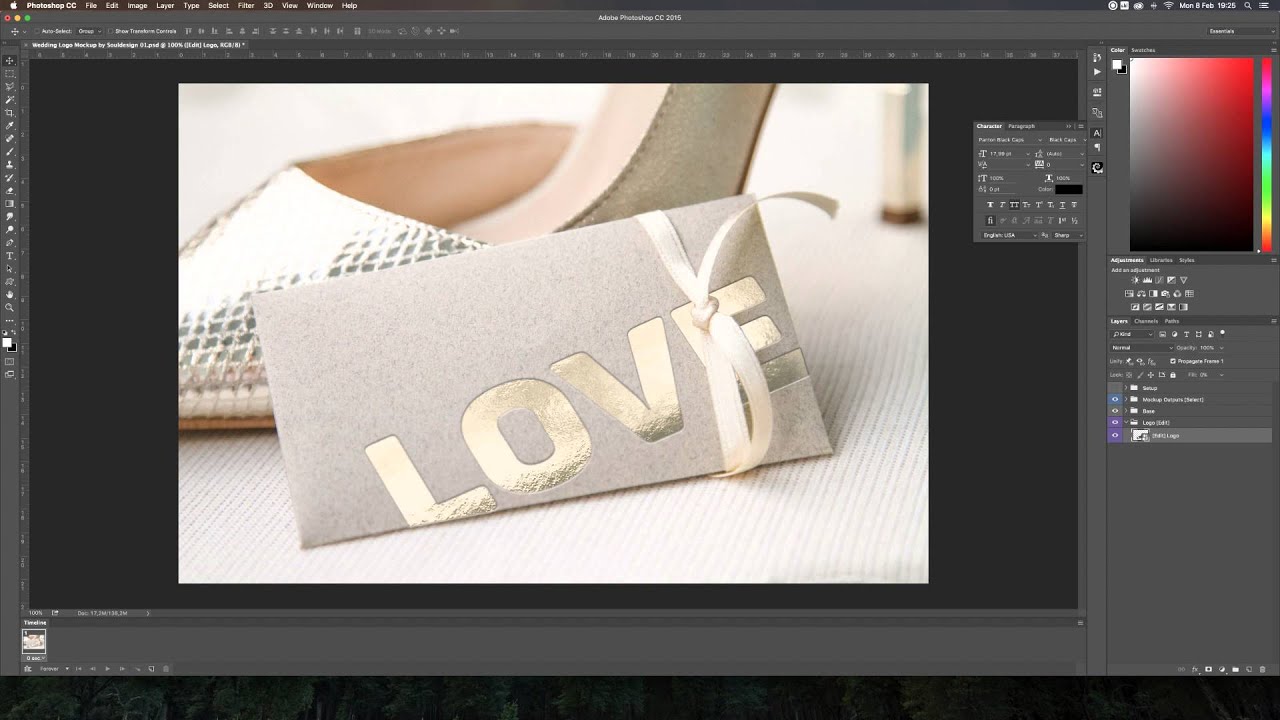The width and height of the screenshot is (1280, 720).
Task: Open the Paragraph panel dock icon
Action: point(1097,147)
